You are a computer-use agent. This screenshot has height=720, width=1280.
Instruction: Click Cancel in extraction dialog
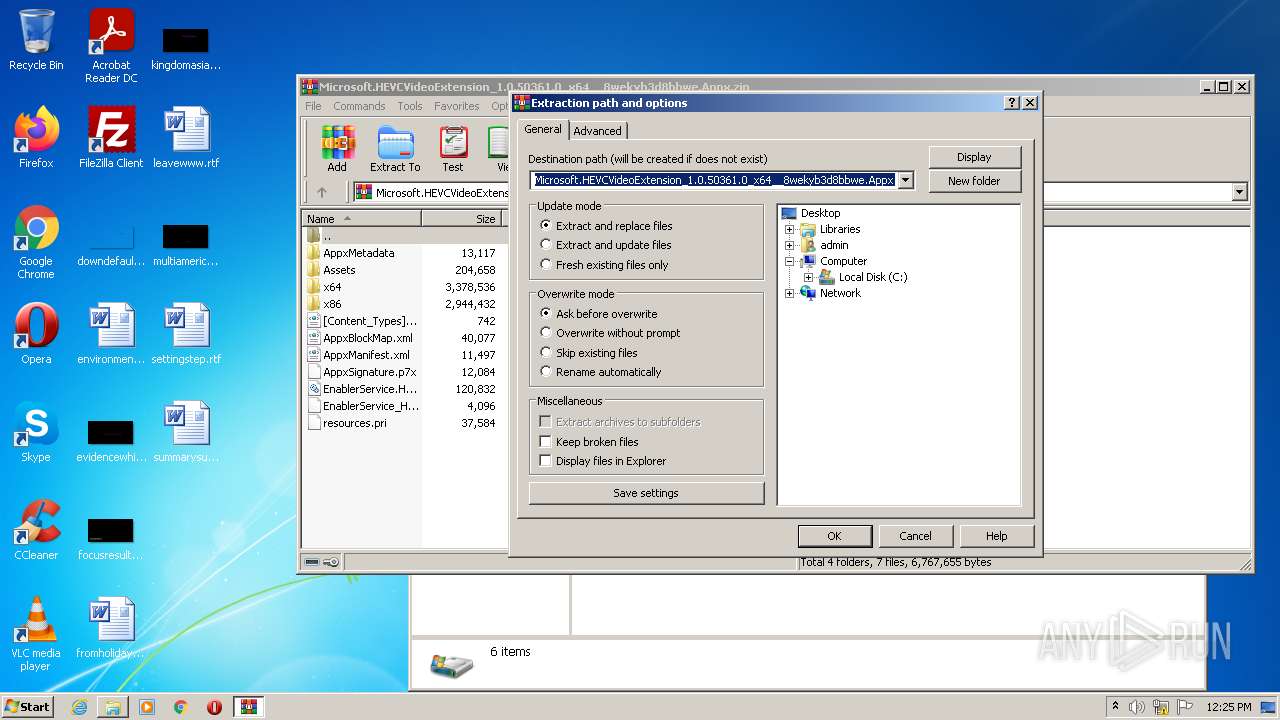915,536
